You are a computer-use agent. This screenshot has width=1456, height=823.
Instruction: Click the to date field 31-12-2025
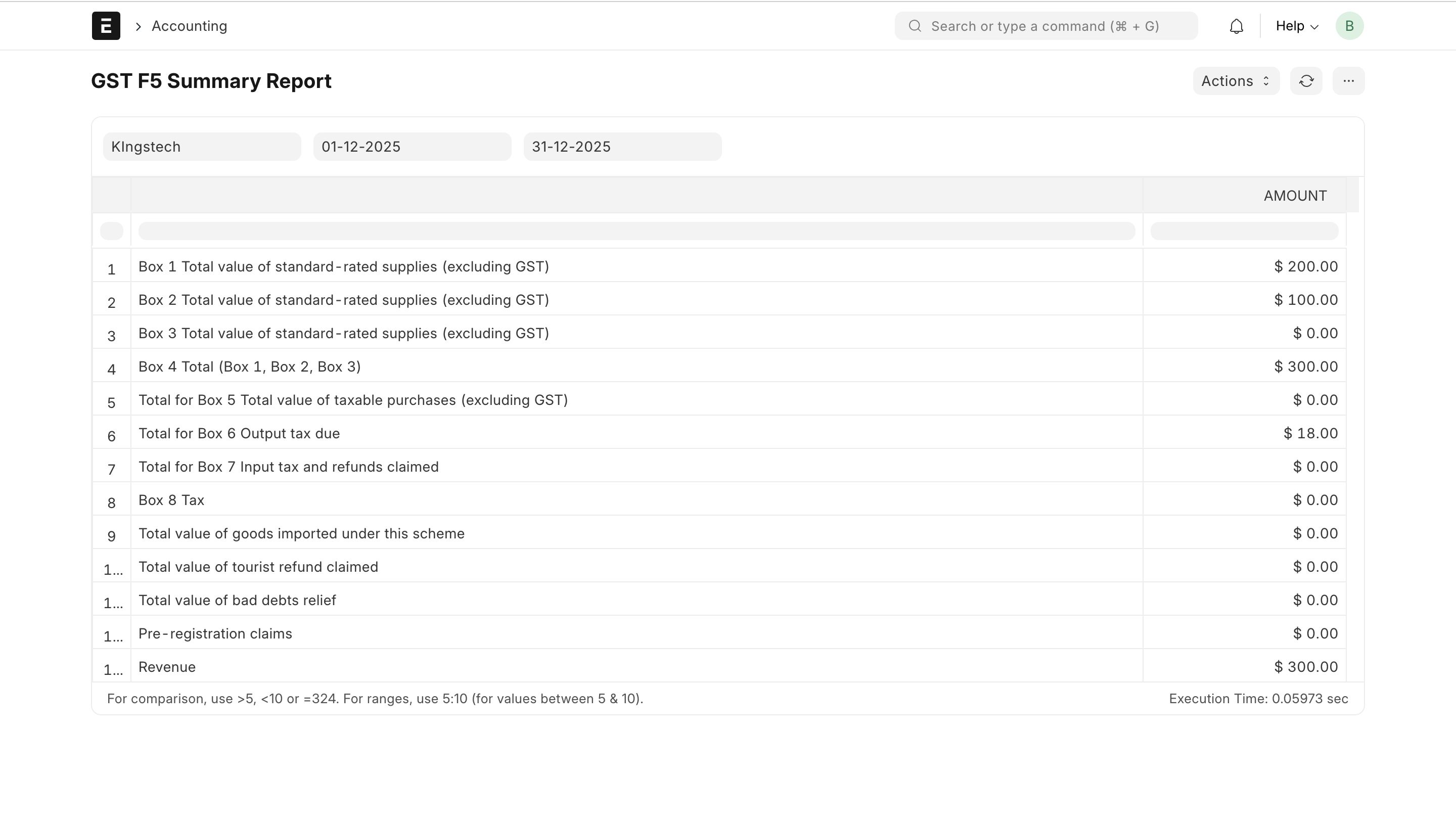tap(622, 147)
